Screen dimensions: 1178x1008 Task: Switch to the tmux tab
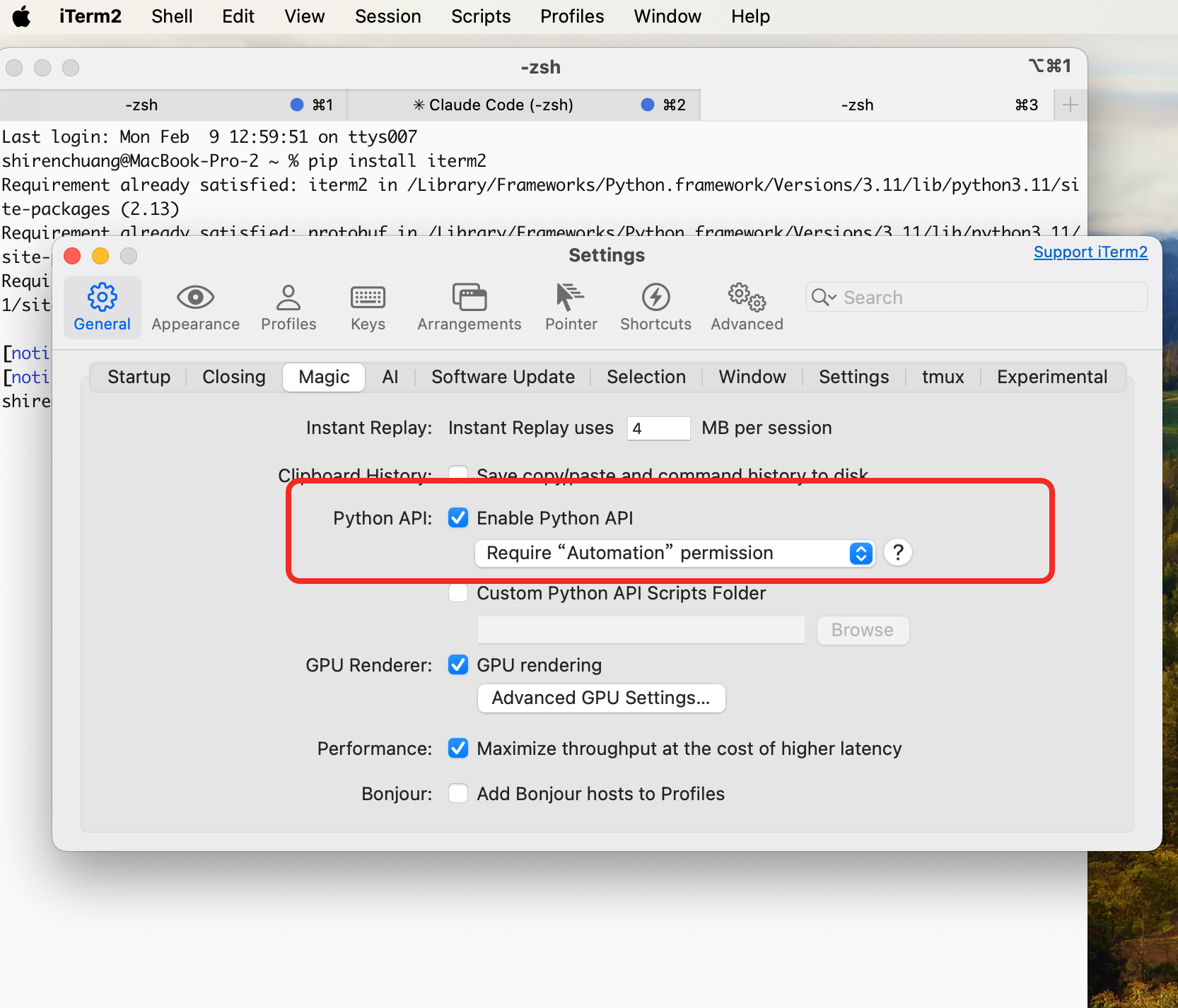coord(943,377)
